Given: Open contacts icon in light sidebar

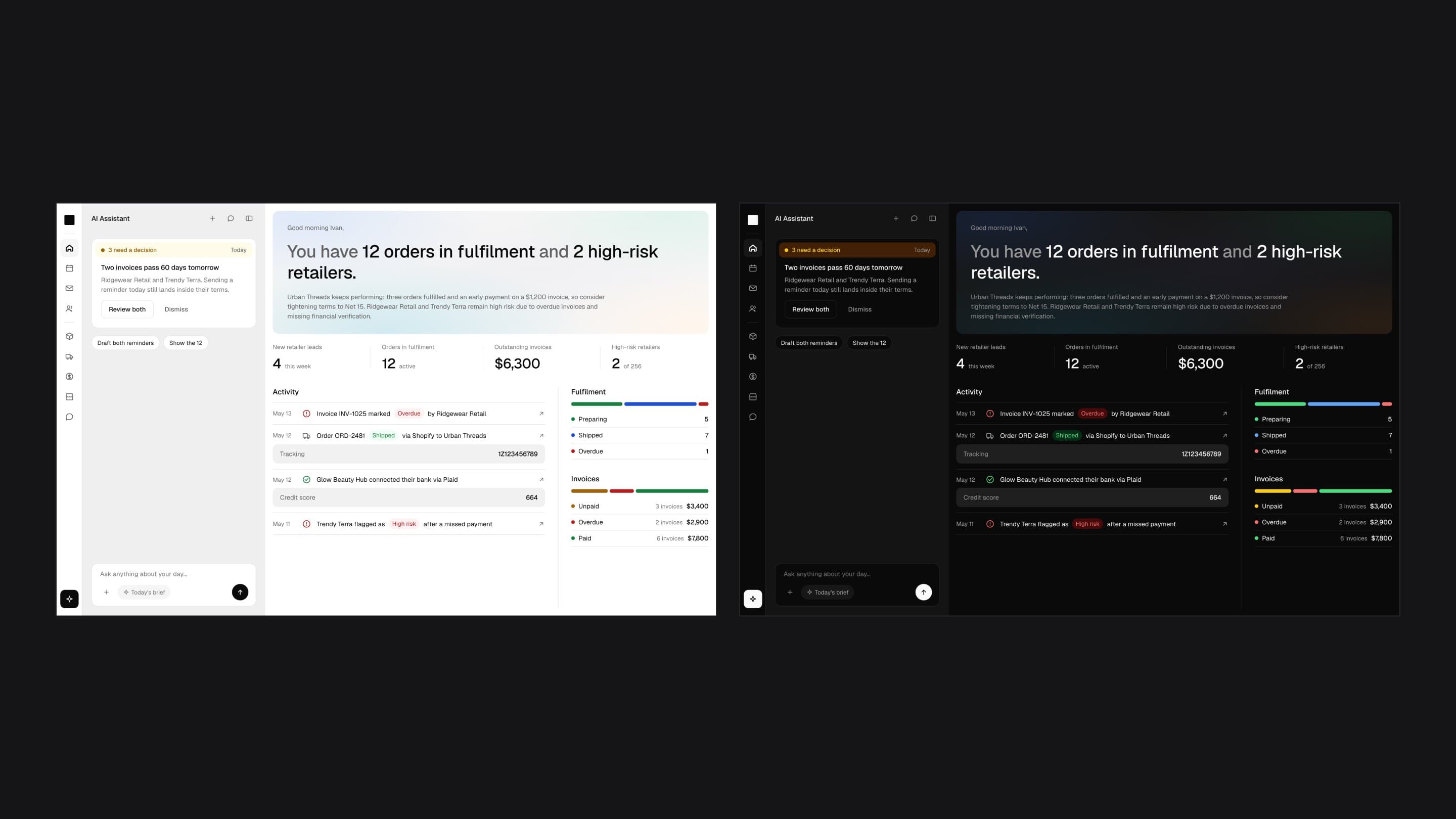Looking at the screenshot, I should click(x=70, y=308).
